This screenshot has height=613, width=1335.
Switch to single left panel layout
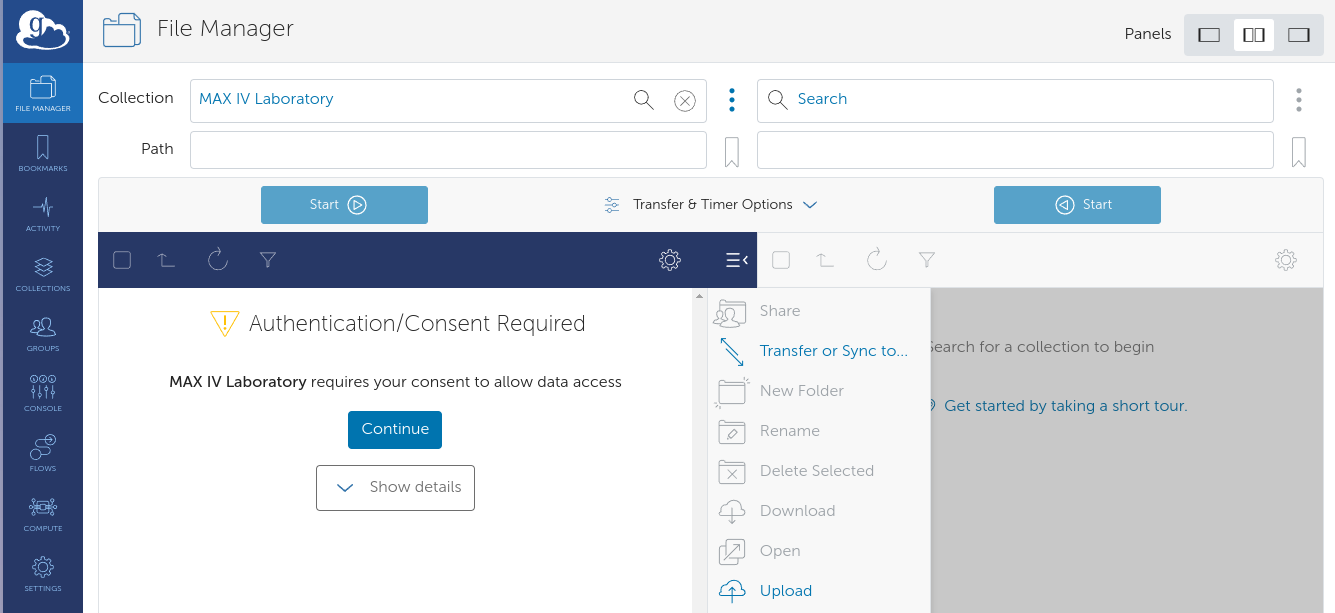pyautogui.click(x=1209, y=35)
